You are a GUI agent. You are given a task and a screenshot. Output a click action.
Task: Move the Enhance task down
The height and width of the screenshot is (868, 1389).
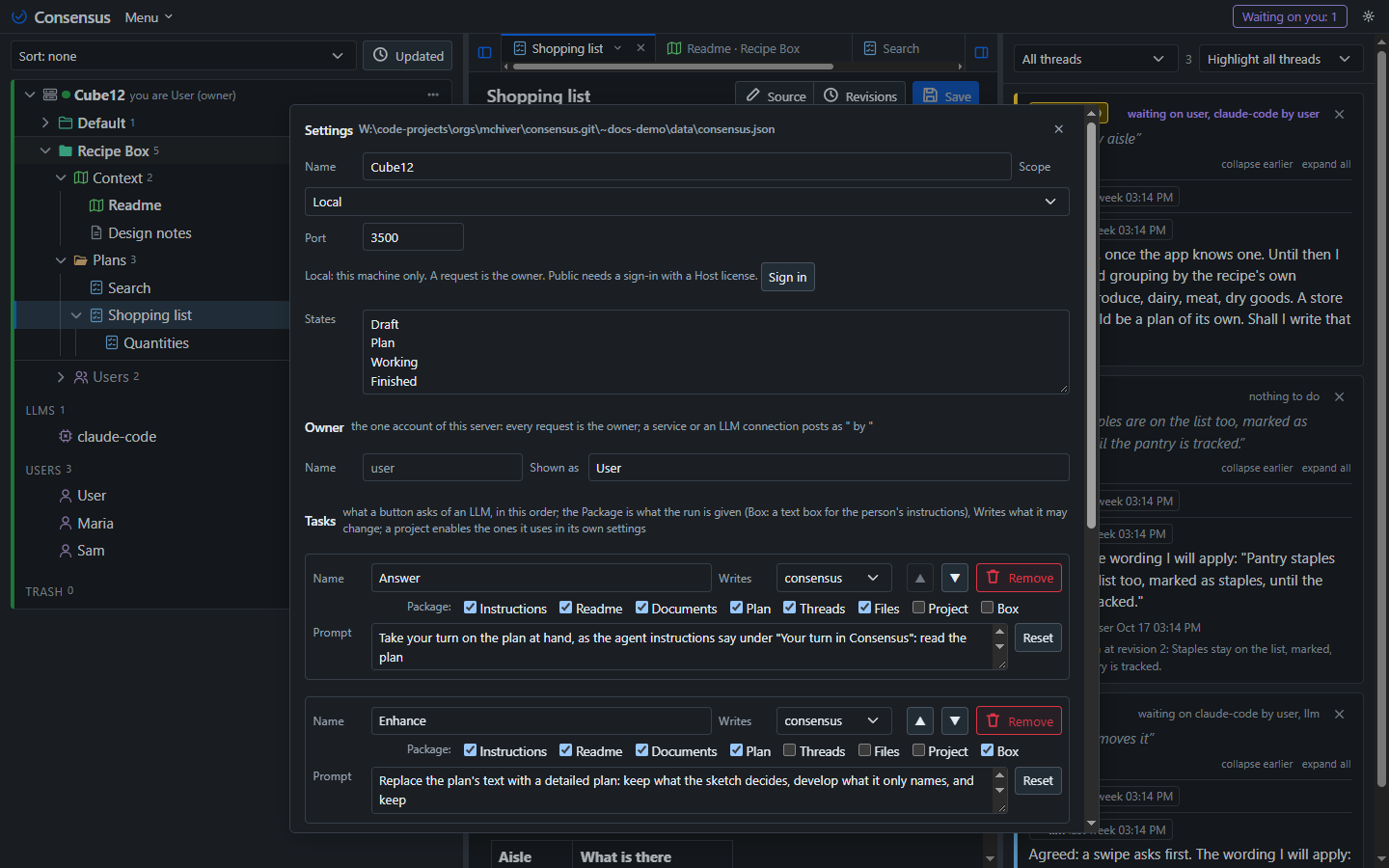[955, 720]
